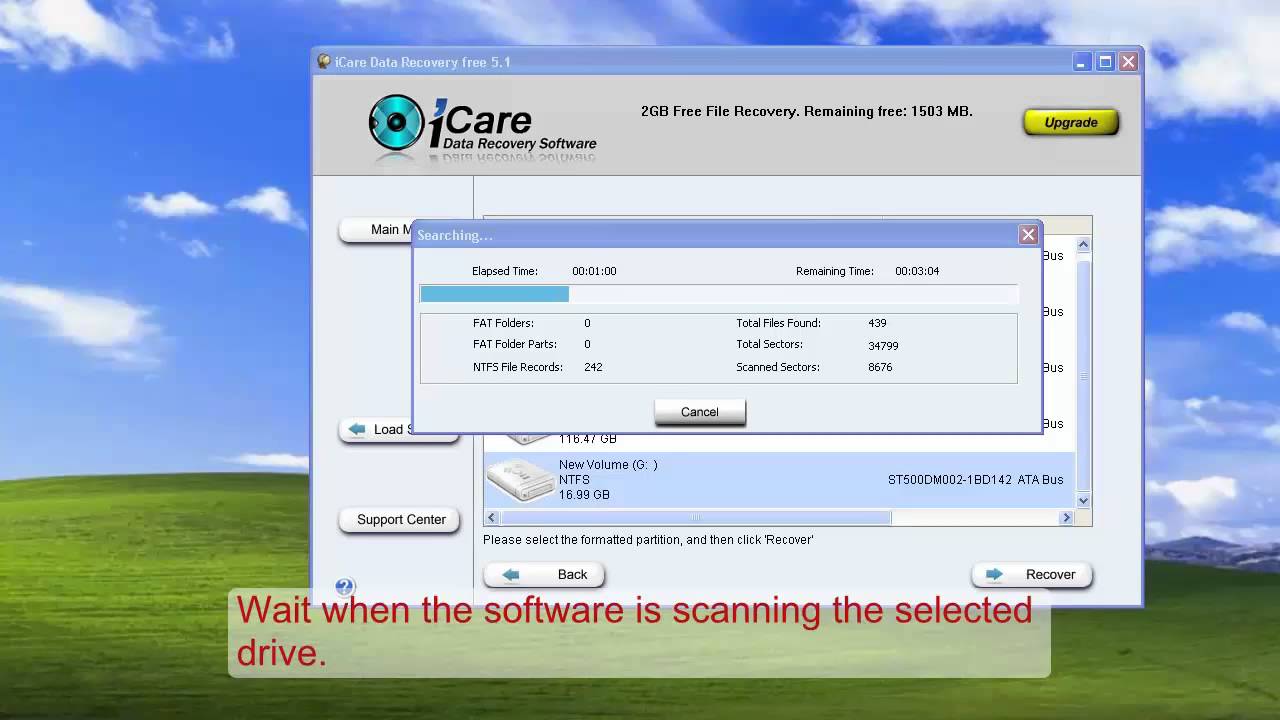The image size is (1280, 720).
Task: Click the yellow Upgrade button
Action: 1070,122
